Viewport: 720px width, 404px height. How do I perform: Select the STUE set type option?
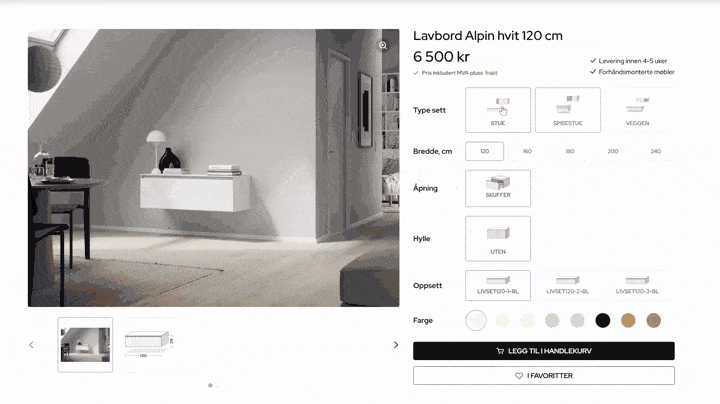pyautogui.click(x=498, y=110)
